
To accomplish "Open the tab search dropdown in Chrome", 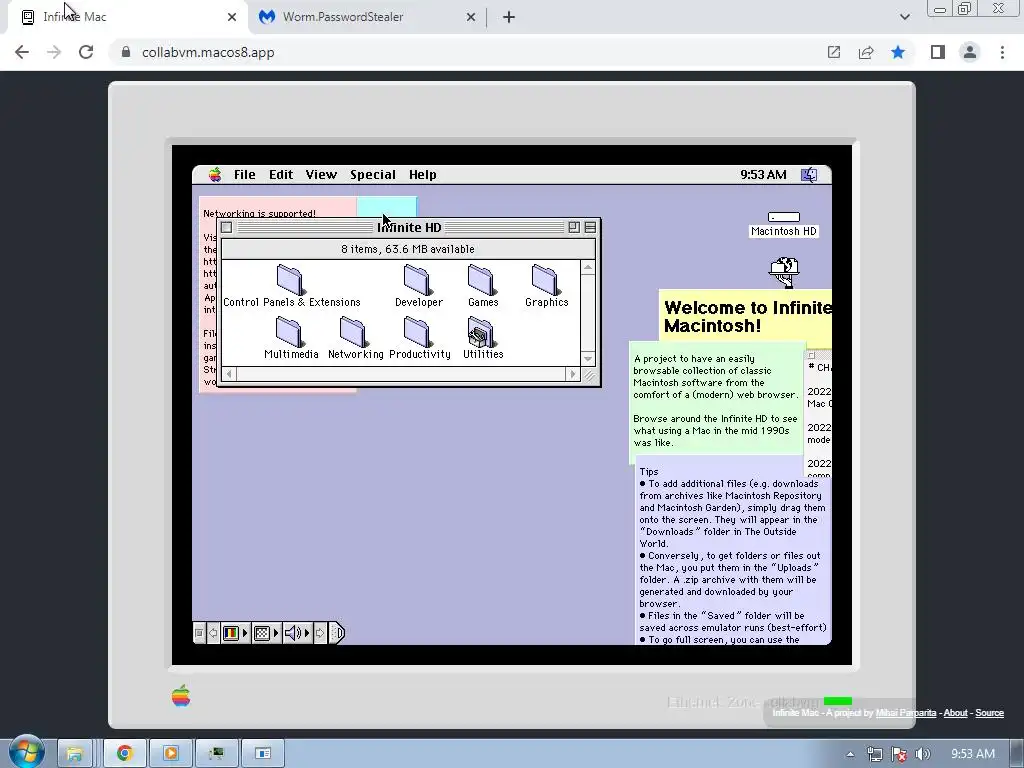I will 904,17.
